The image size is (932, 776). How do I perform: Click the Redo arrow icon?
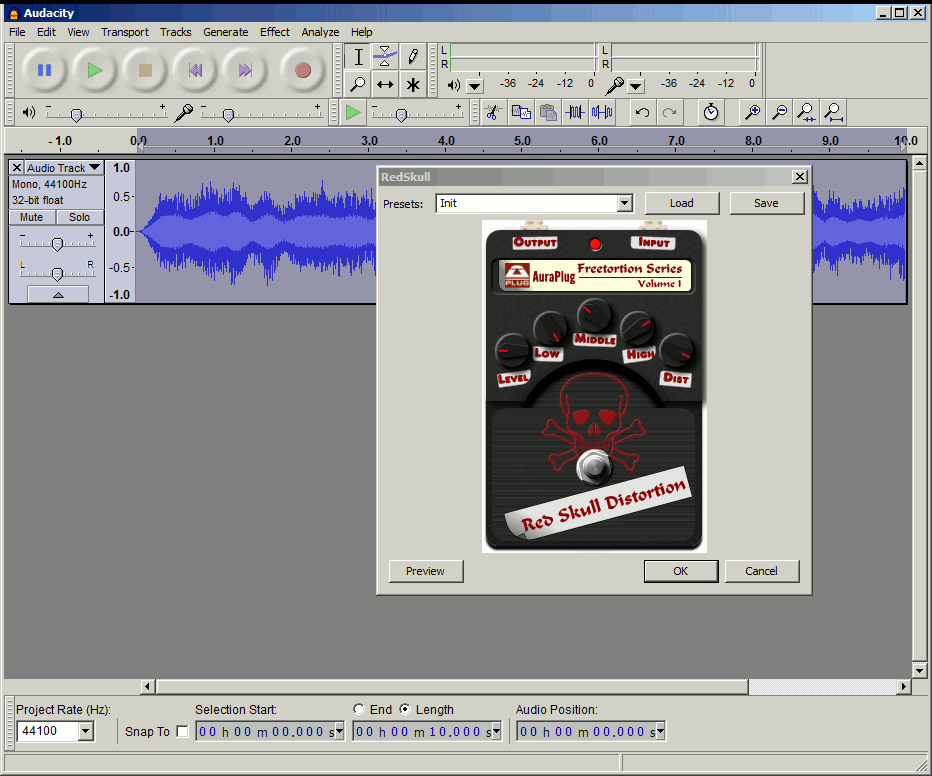click(670, 112)
